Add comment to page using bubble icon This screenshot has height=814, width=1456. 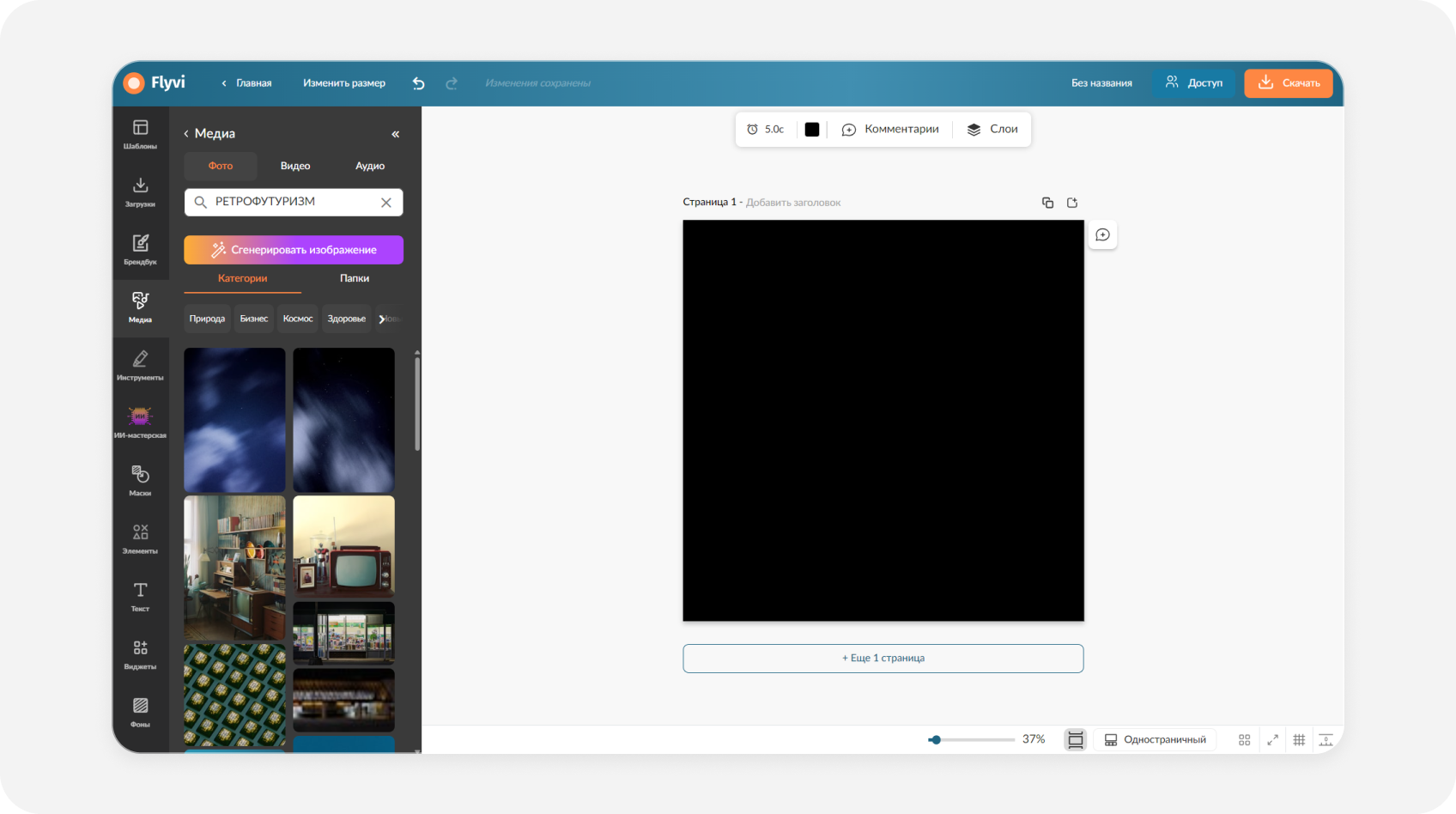1102,235
